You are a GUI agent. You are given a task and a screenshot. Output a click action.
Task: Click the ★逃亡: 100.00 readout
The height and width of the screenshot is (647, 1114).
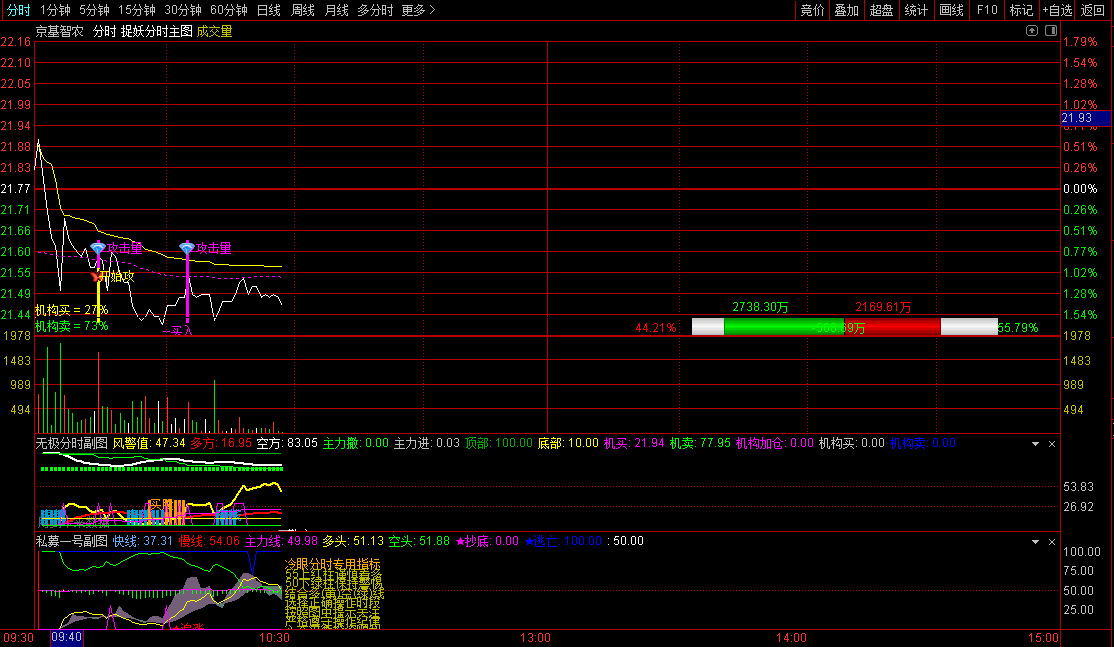tap(563, 541)
